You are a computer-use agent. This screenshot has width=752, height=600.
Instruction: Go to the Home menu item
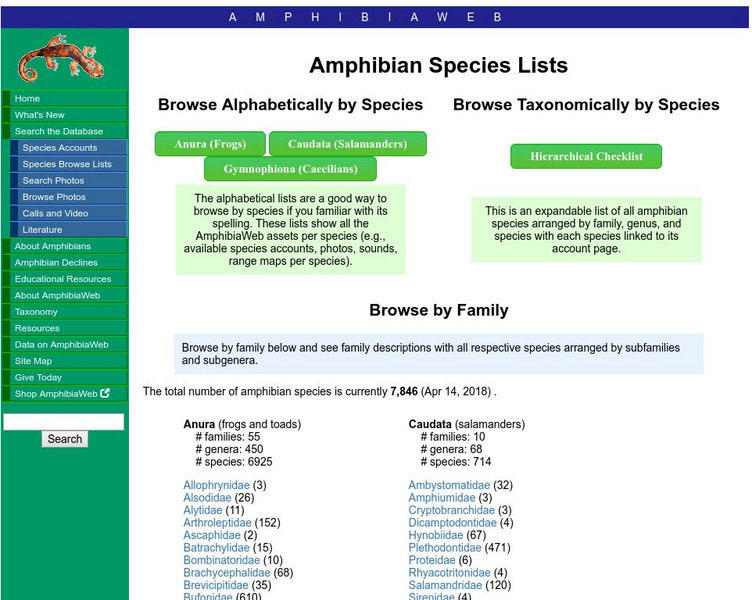pyautogui.click(x=65, y=98)
